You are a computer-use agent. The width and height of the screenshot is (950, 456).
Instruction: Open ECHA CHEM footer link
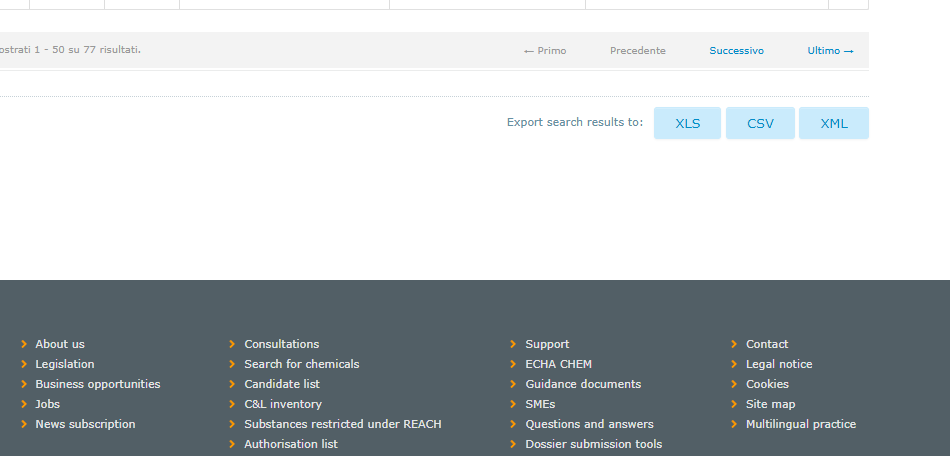[558, 364]
